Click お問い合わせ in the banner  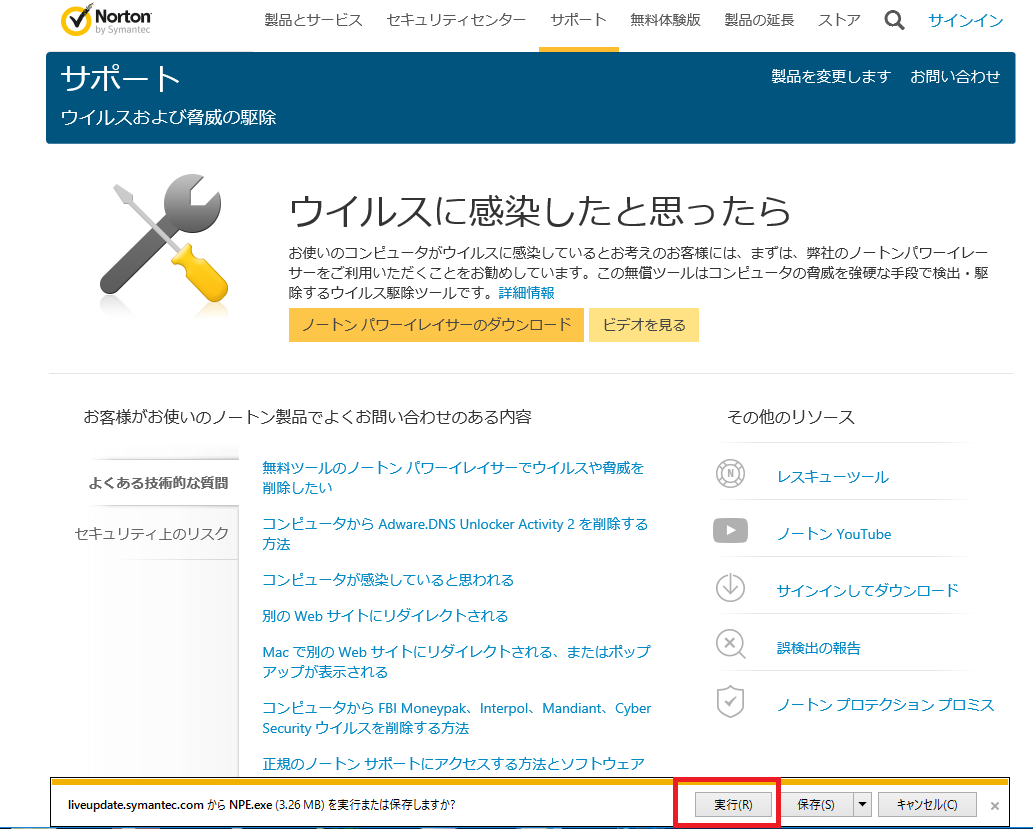click(955, 76)
